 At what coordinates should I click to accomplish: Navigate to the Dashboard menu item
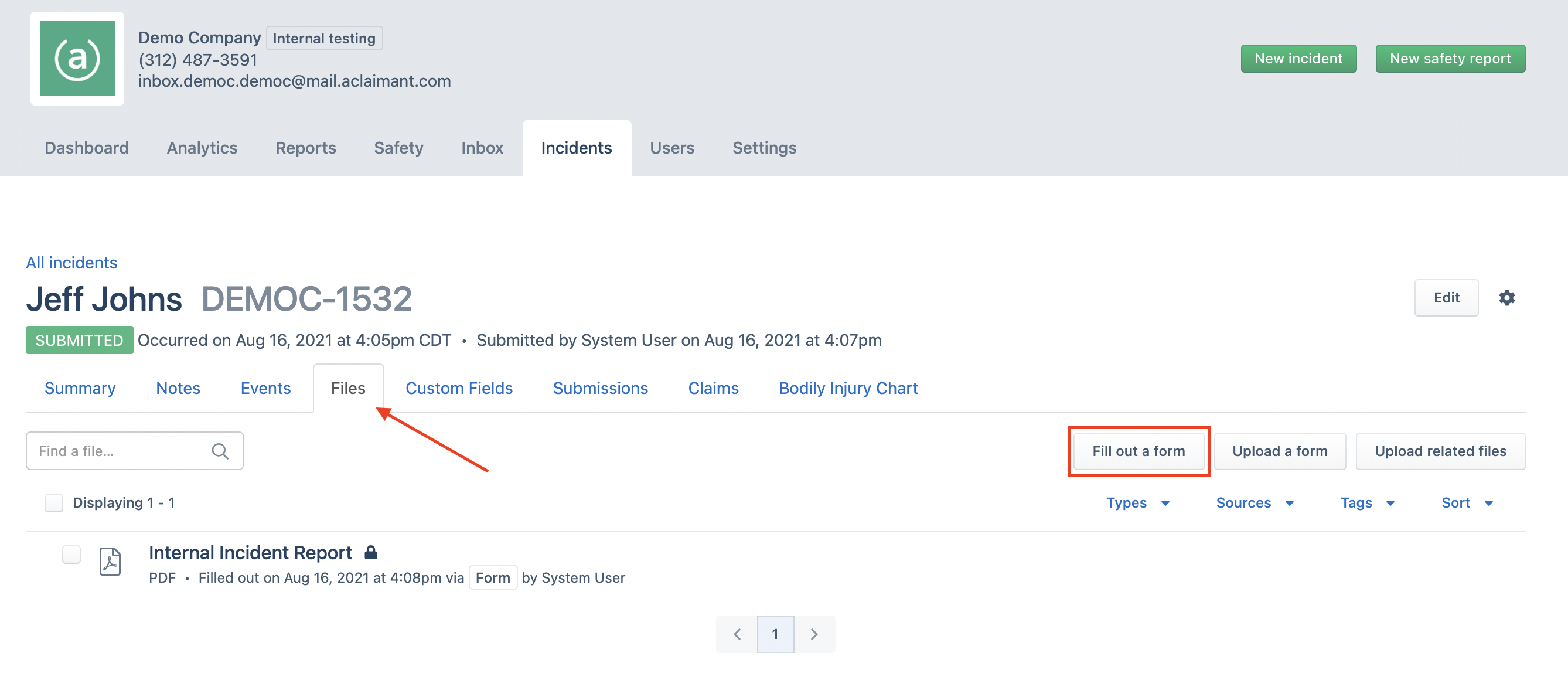pyautogui.click(x=87, y=147)
